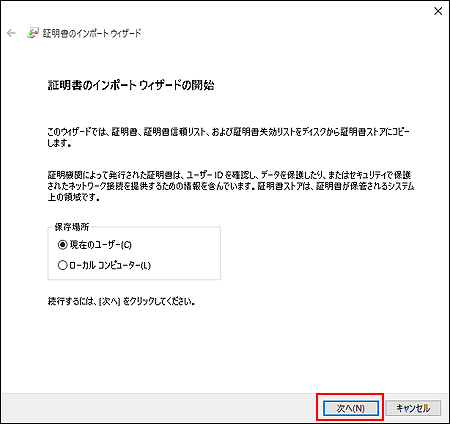Click instruction text 続行するには、[次へ] をクリック
Viewport: 450px width, 424px height.
(121, 301)
